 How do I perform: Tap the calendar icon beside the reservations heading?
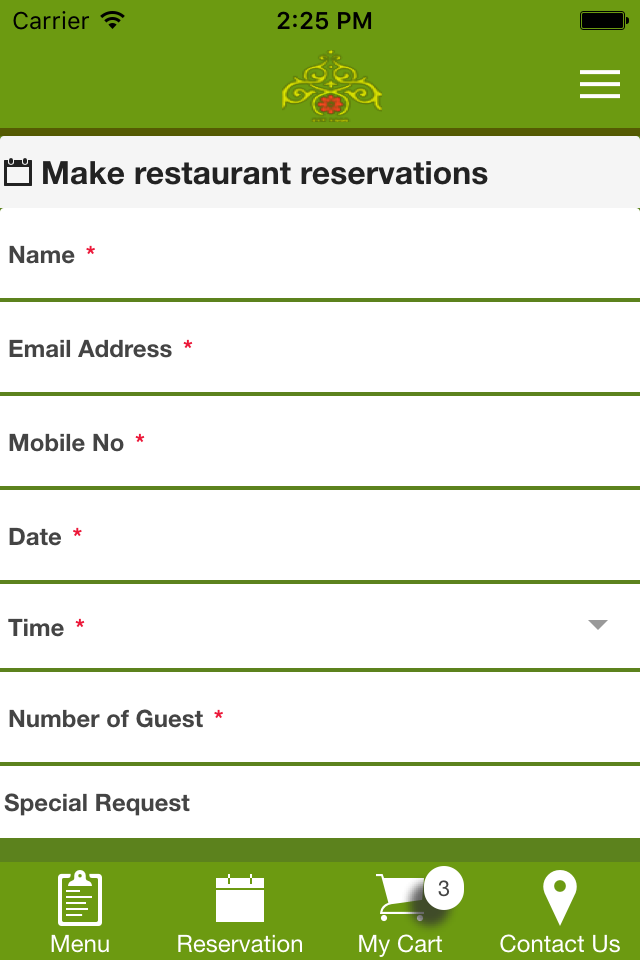(19, 173)
